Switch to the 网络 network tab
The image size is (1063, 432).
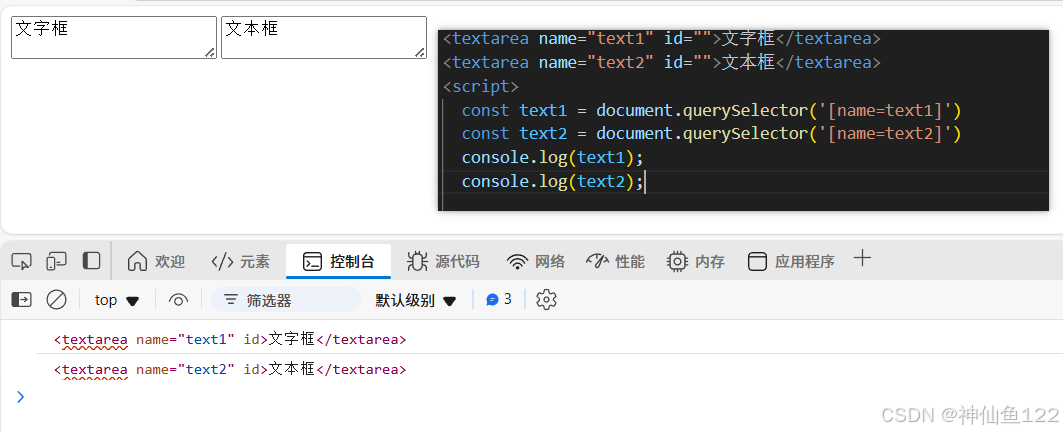(537, 261)
